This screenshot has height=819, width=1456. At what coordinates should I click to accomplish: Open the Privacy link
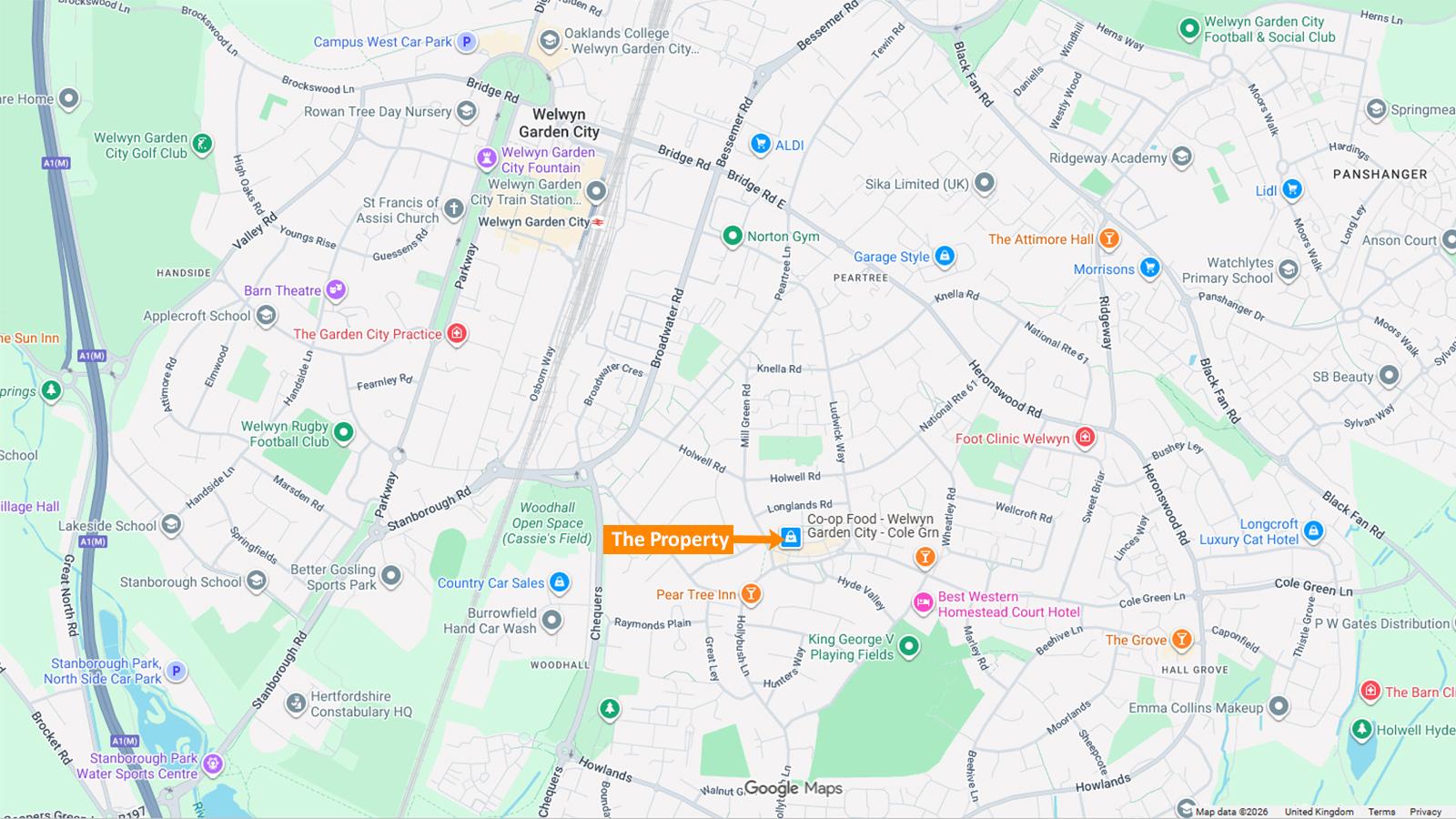pyautogui.click(x=1425, y=812)
